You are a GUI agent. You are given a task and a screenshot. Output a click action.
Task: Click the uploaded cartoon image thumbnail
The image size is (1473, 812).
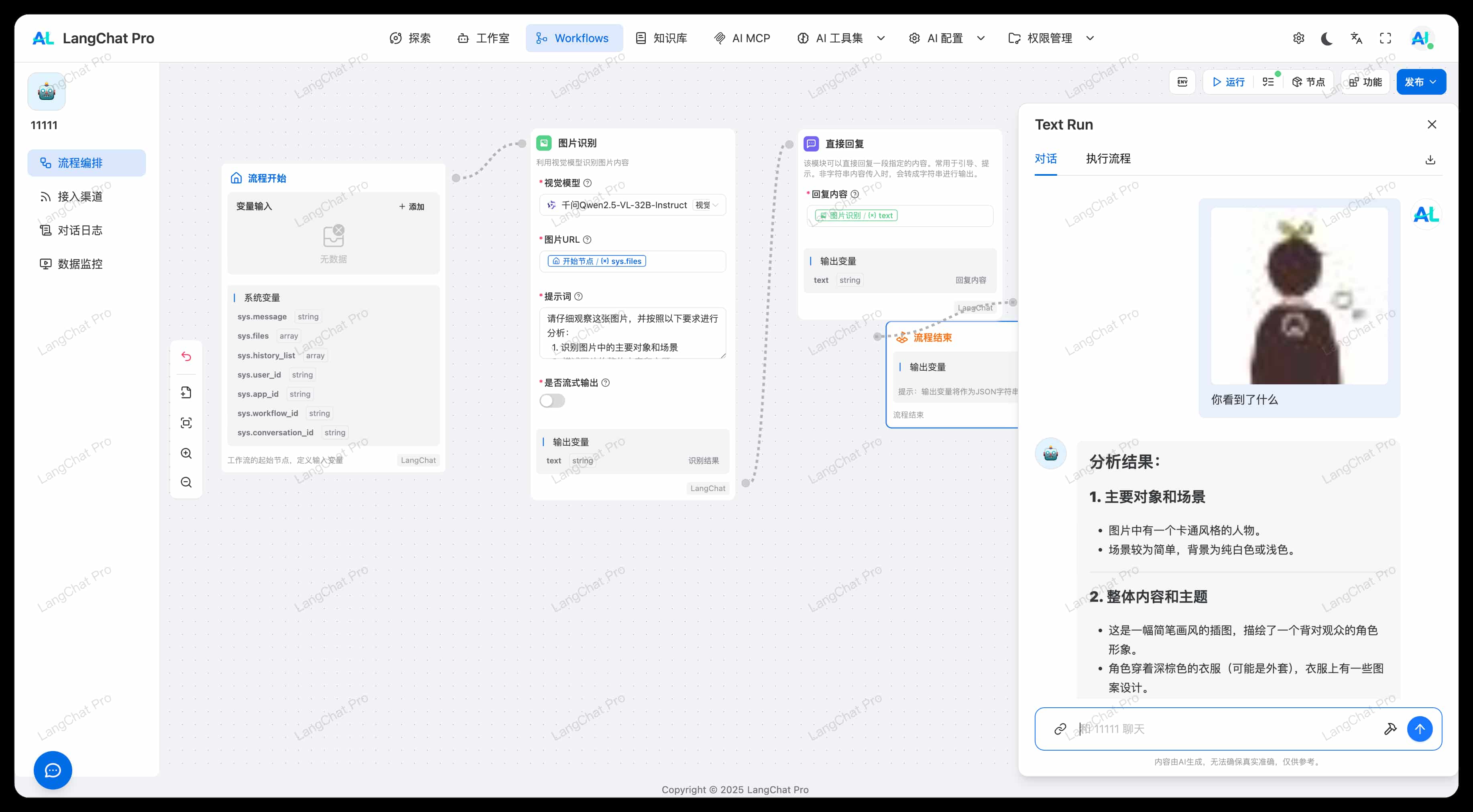tap(1299, 295)
